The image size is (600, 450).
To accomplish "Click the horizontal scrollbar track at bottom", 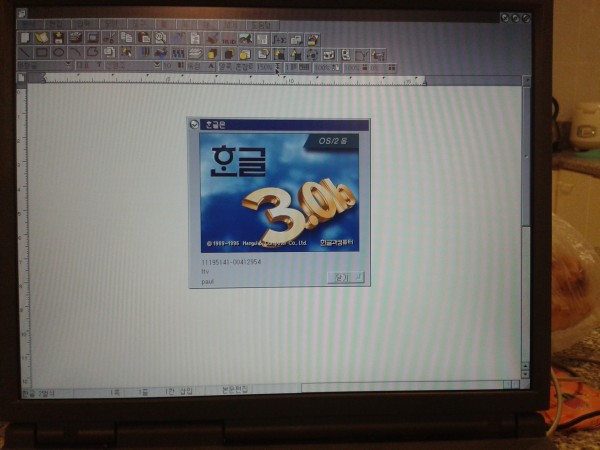I will pyautogui.click(x=402, y=386).
